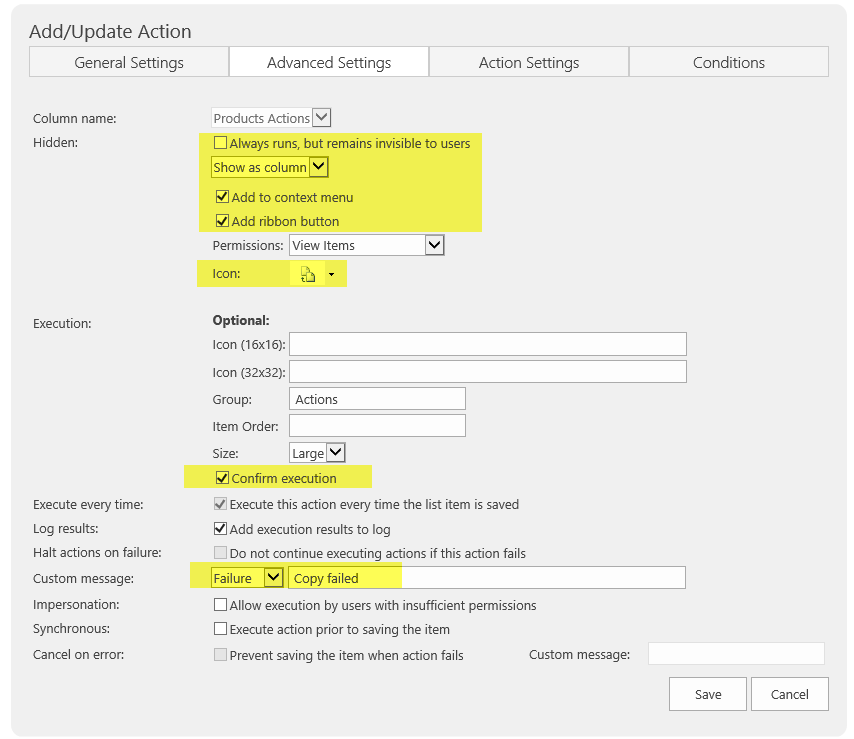
Task: Click the copy document icon next to Icon
Action: point(308,274)
